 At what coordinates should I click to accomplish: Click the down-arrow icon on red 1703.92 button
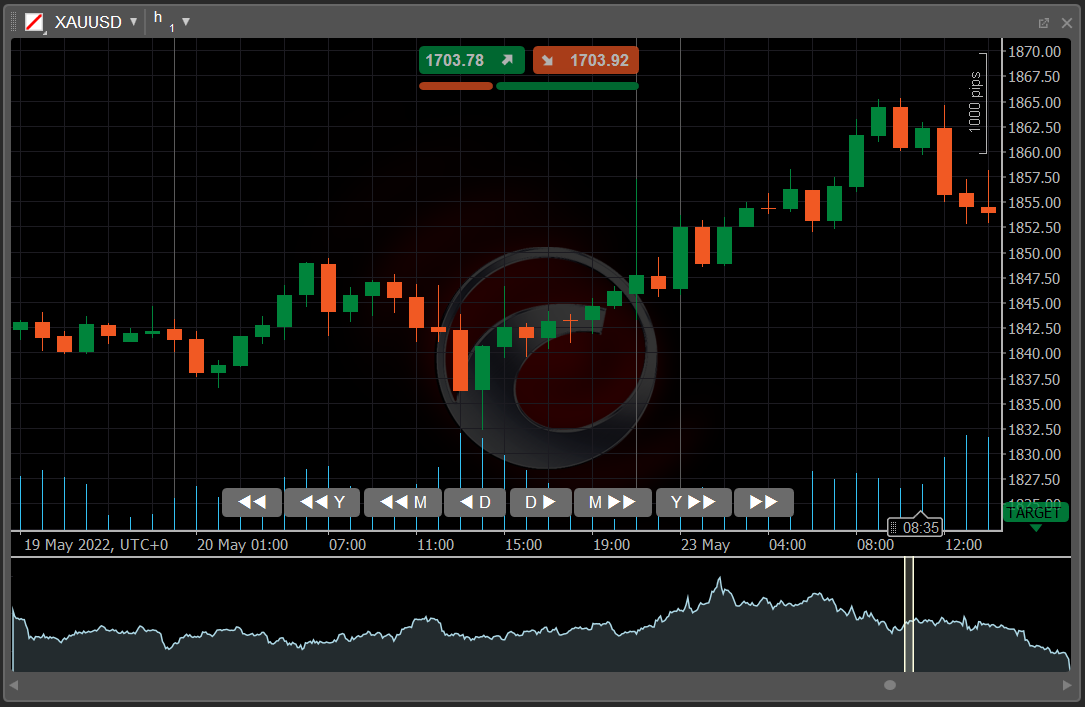point(546,60)
